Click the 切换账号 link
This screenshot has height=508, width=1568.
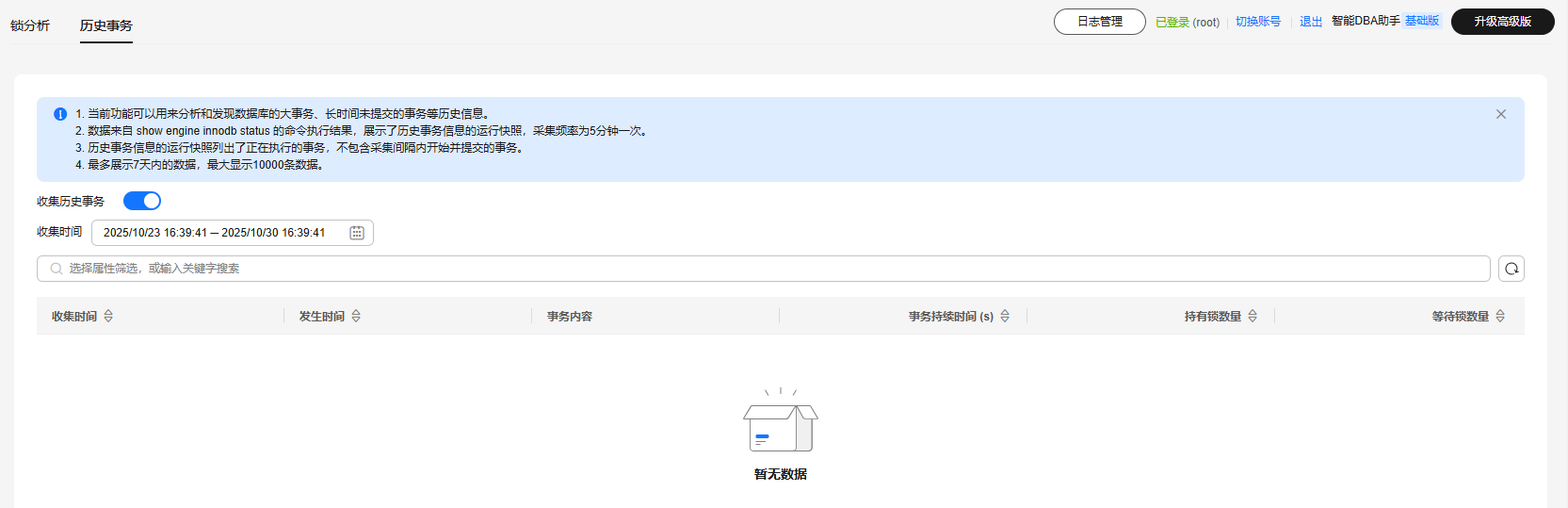pos(1258,22)
